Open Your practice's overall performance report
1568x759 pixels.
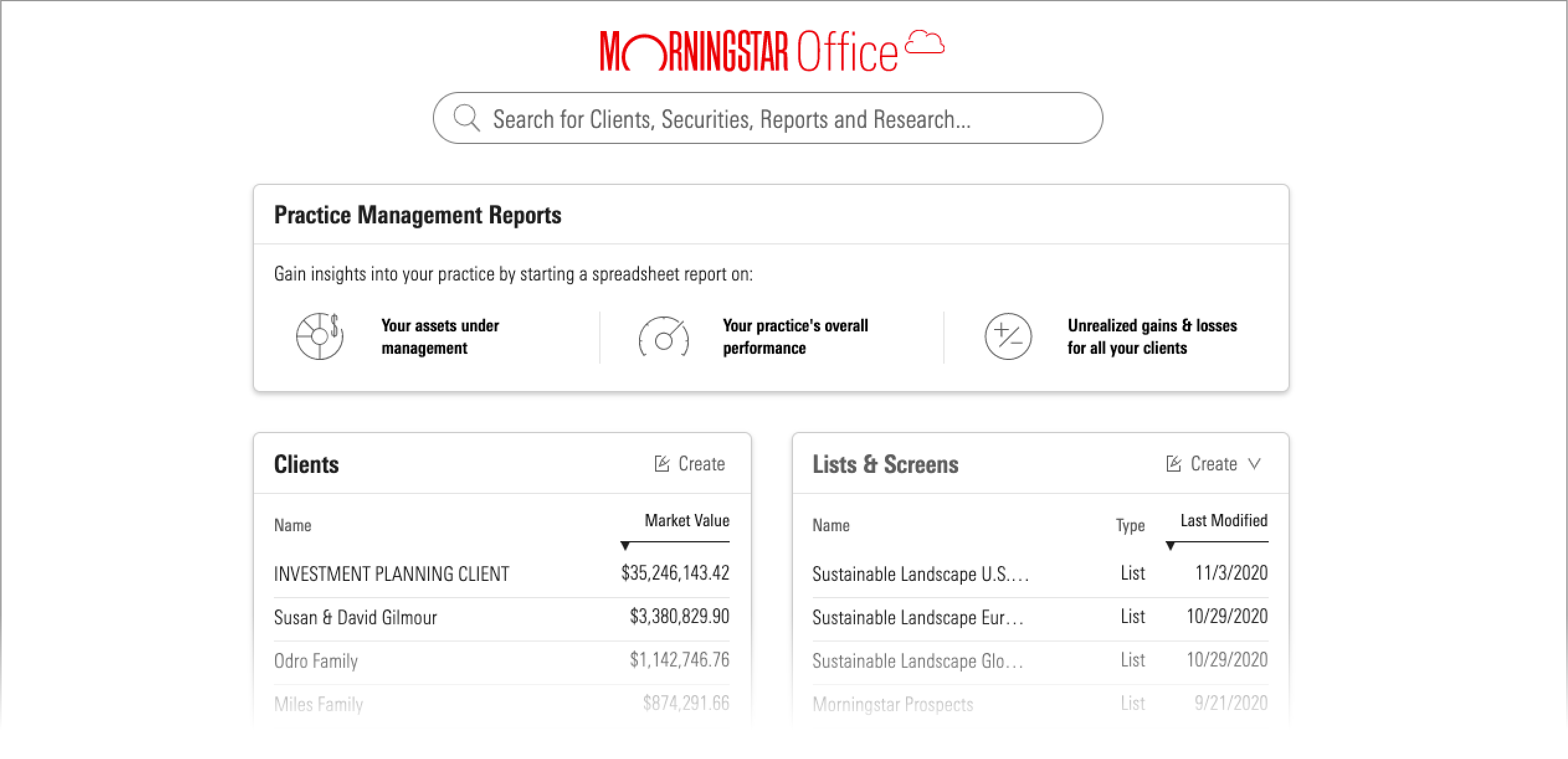[x=795, y=336]
